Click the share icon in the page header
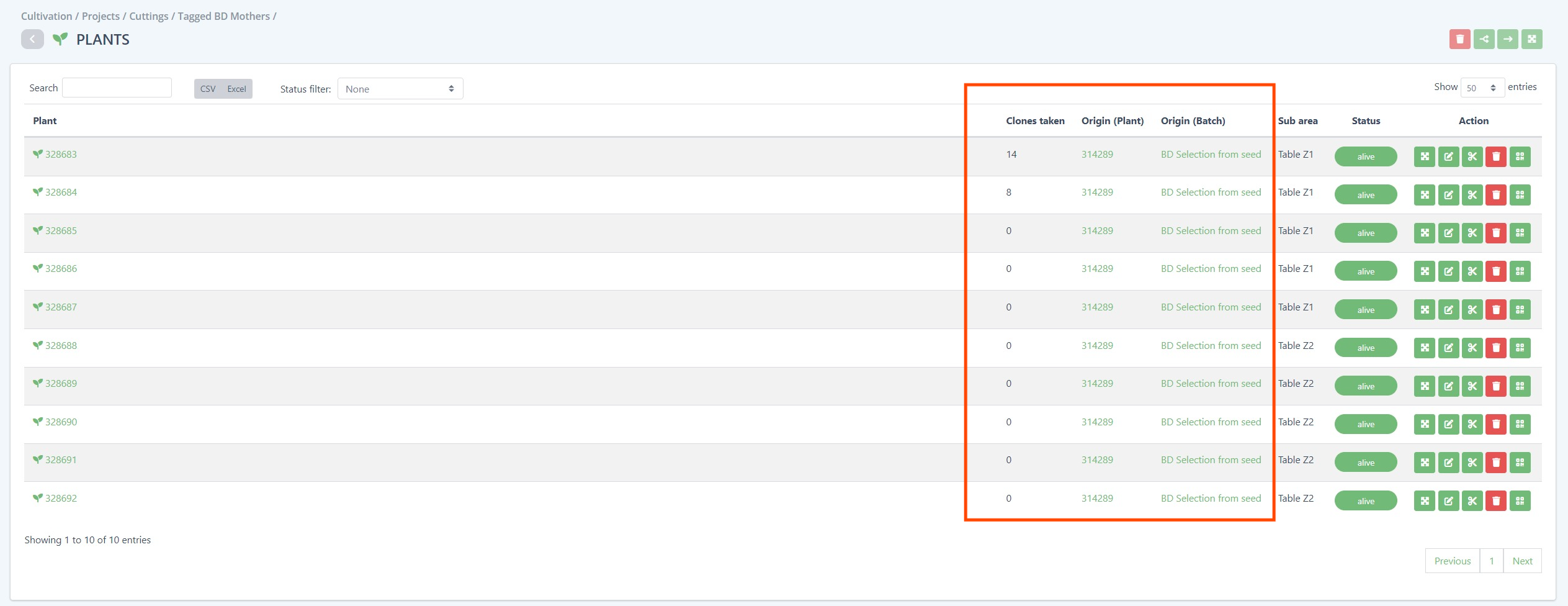The height and width of the screenshot is (606, 1568). [1484, 39]
